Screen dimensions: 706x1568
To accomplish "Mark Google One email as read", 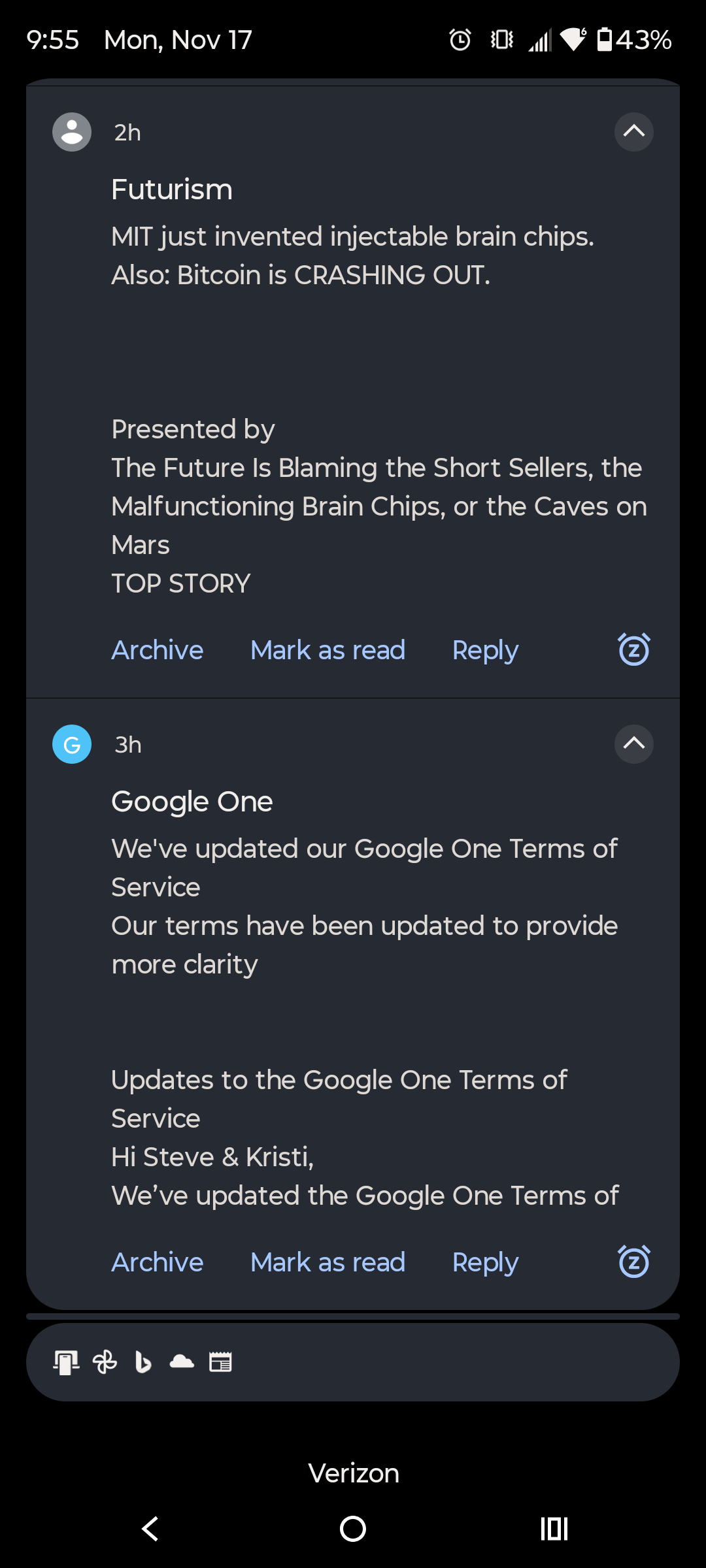I will coord(328,1262).
